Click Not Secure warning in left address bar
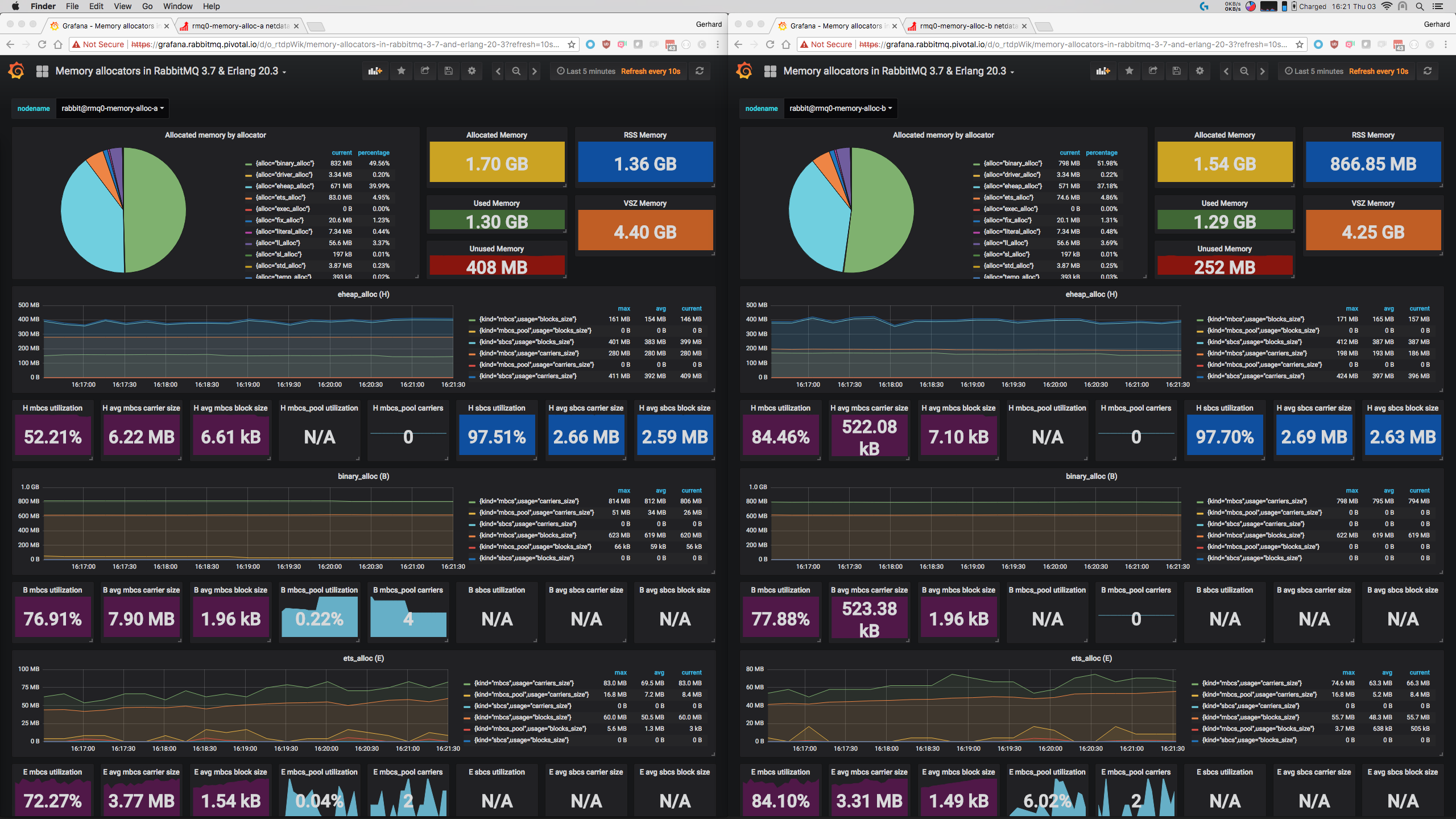 click(98, 44)
